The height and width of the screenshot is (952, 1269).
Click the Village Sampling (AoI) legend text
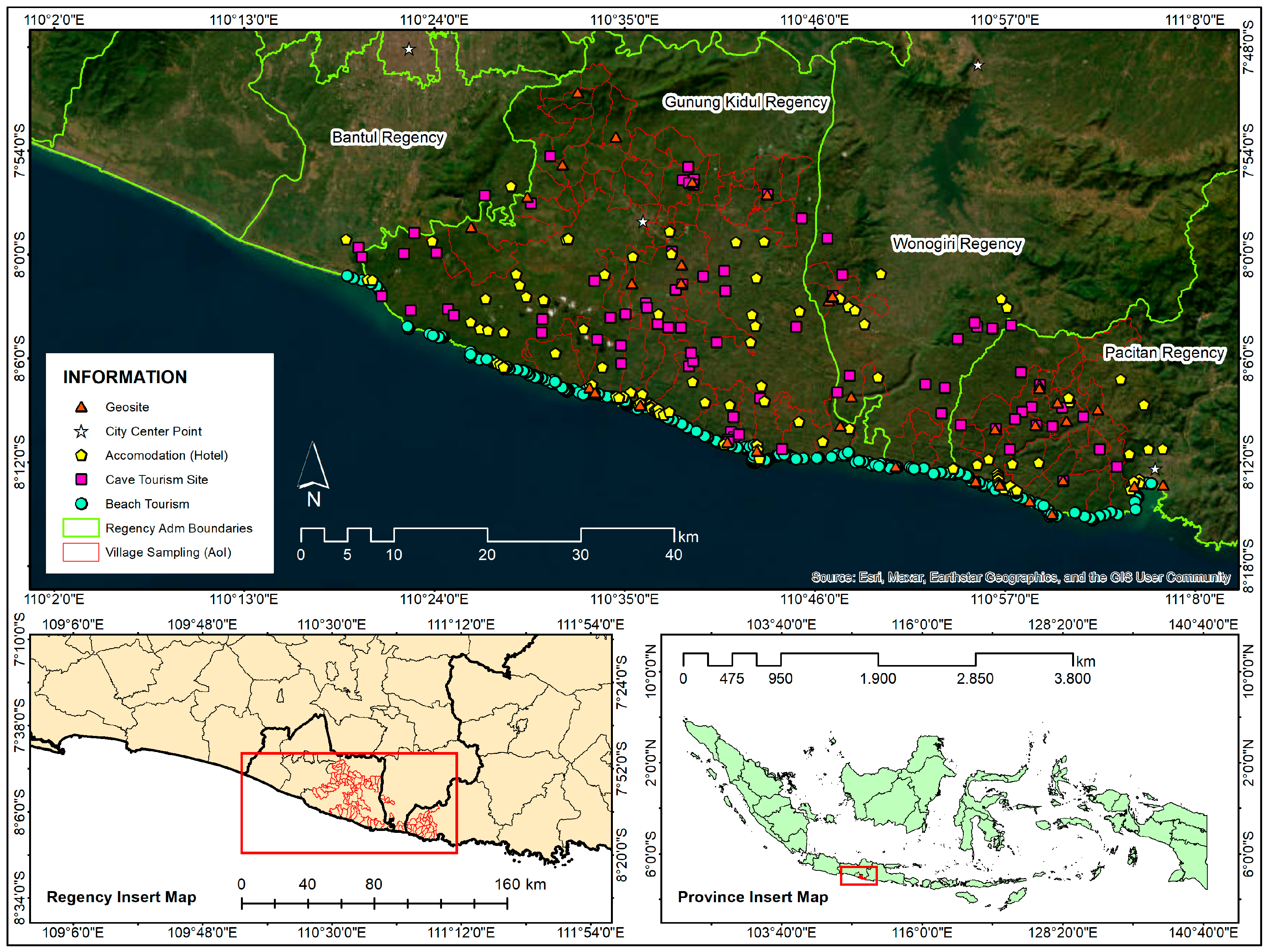pos(169,552)
